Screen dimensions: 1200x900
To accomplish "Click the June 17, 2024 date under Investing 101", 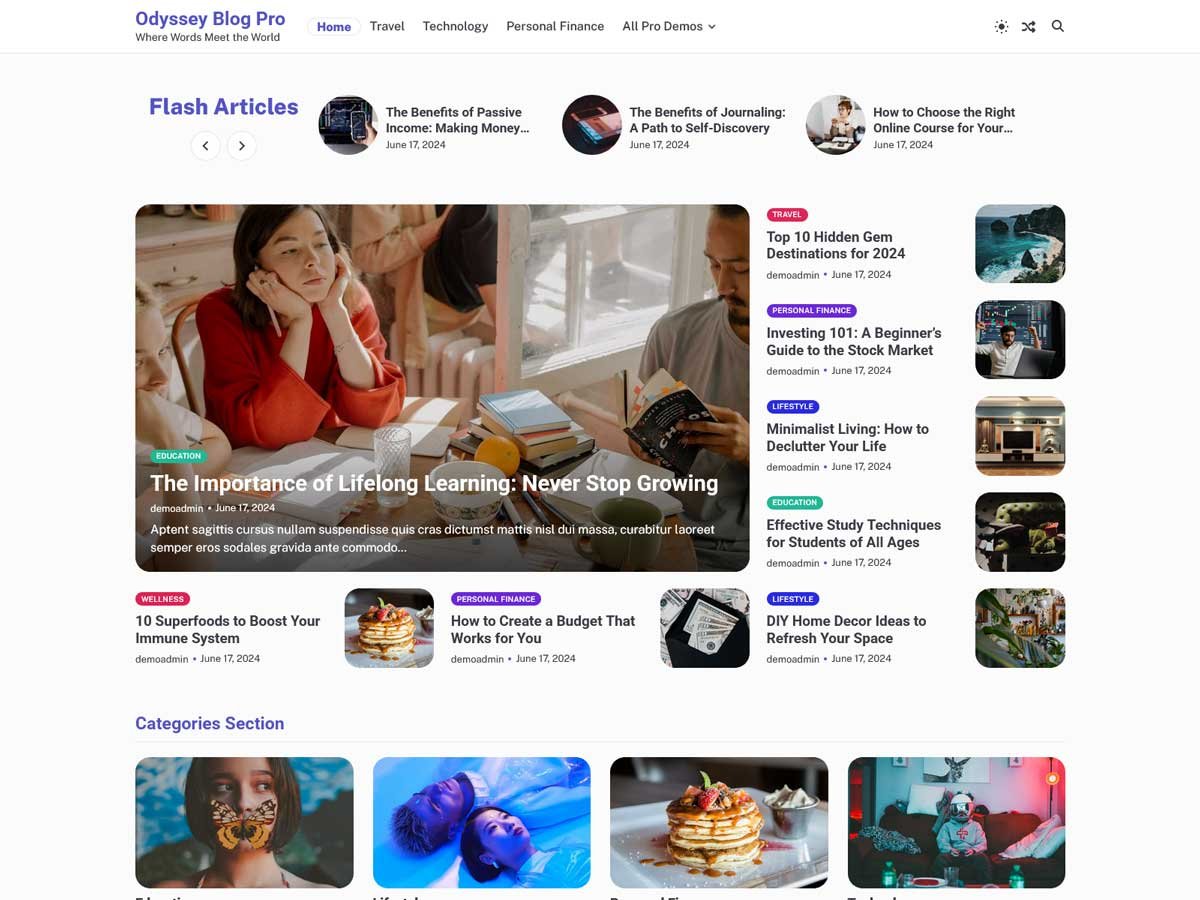I will [x=861, y=371].
